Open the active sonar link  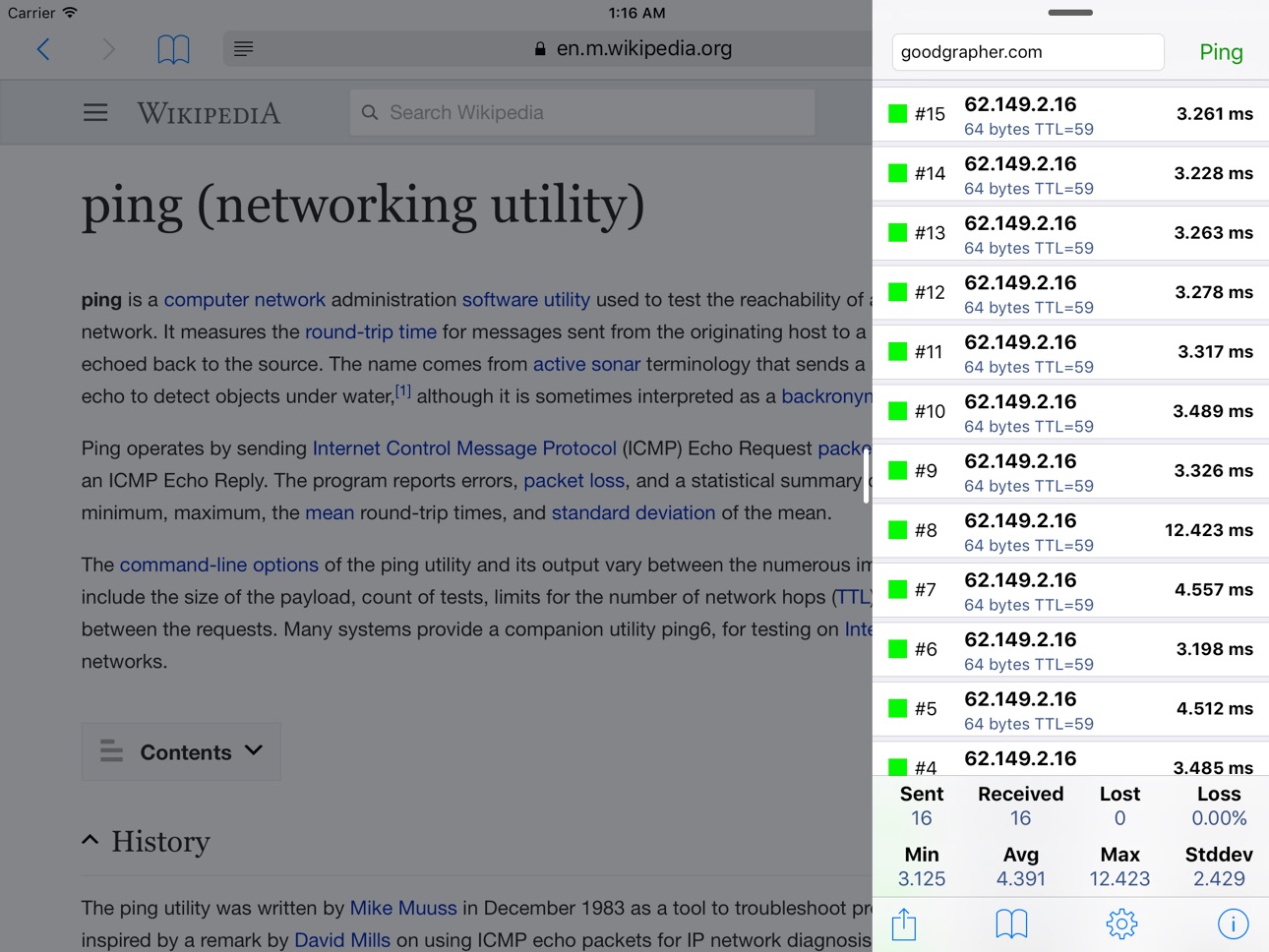[586, 365]
